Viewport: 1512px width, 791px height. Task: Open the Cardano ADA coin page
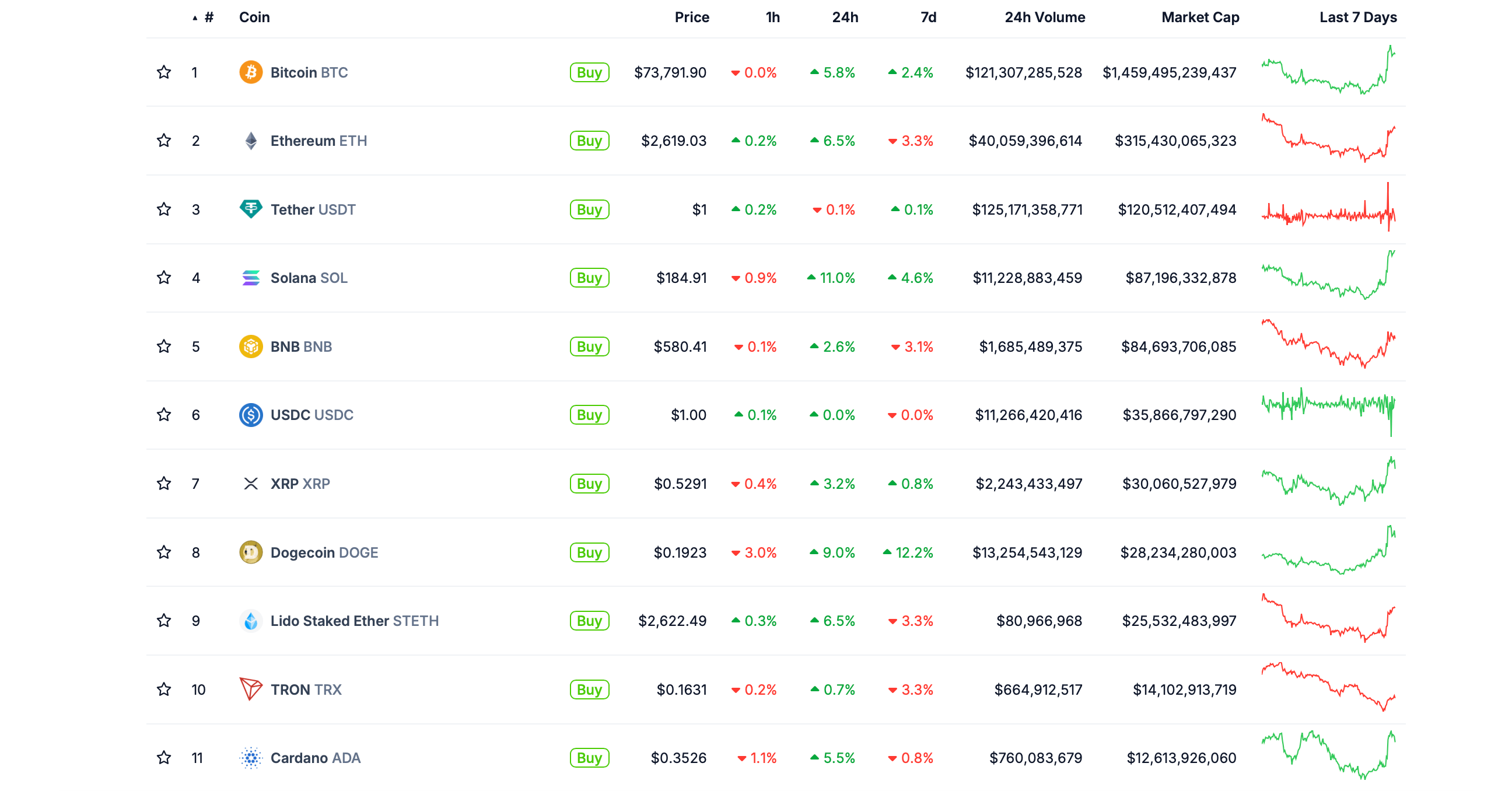(315, 758)
